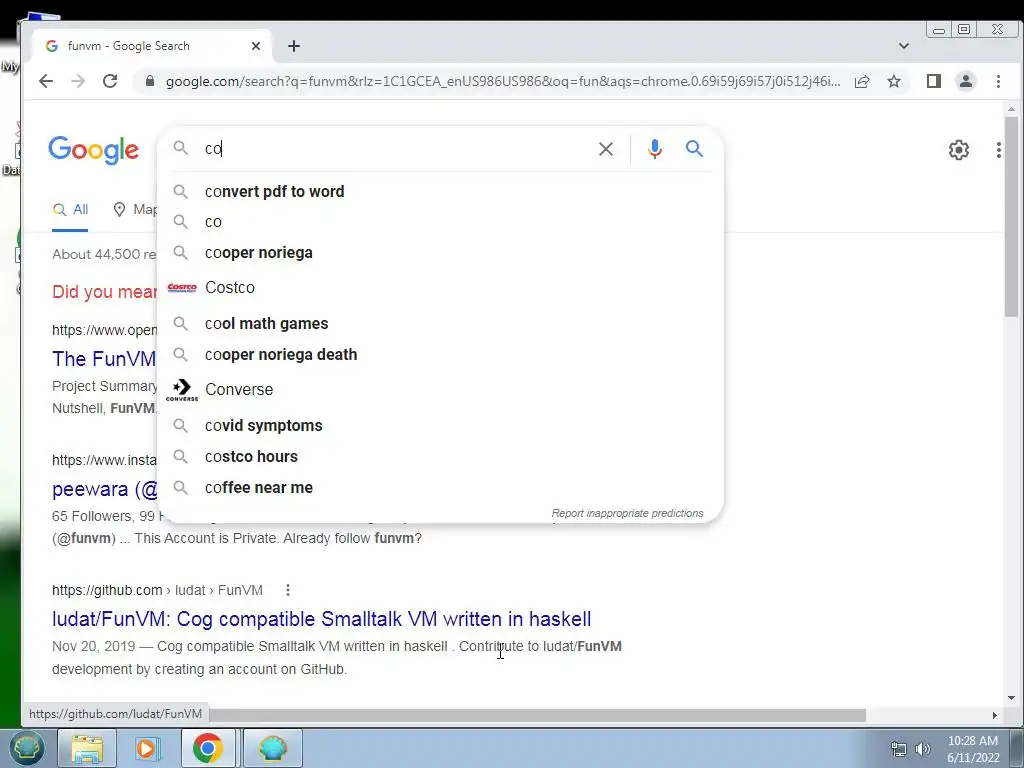Image resolution: width=1024 pixels, height=768 pixels.
Task: Go to Google homepage logo
Action: point(93,150)
